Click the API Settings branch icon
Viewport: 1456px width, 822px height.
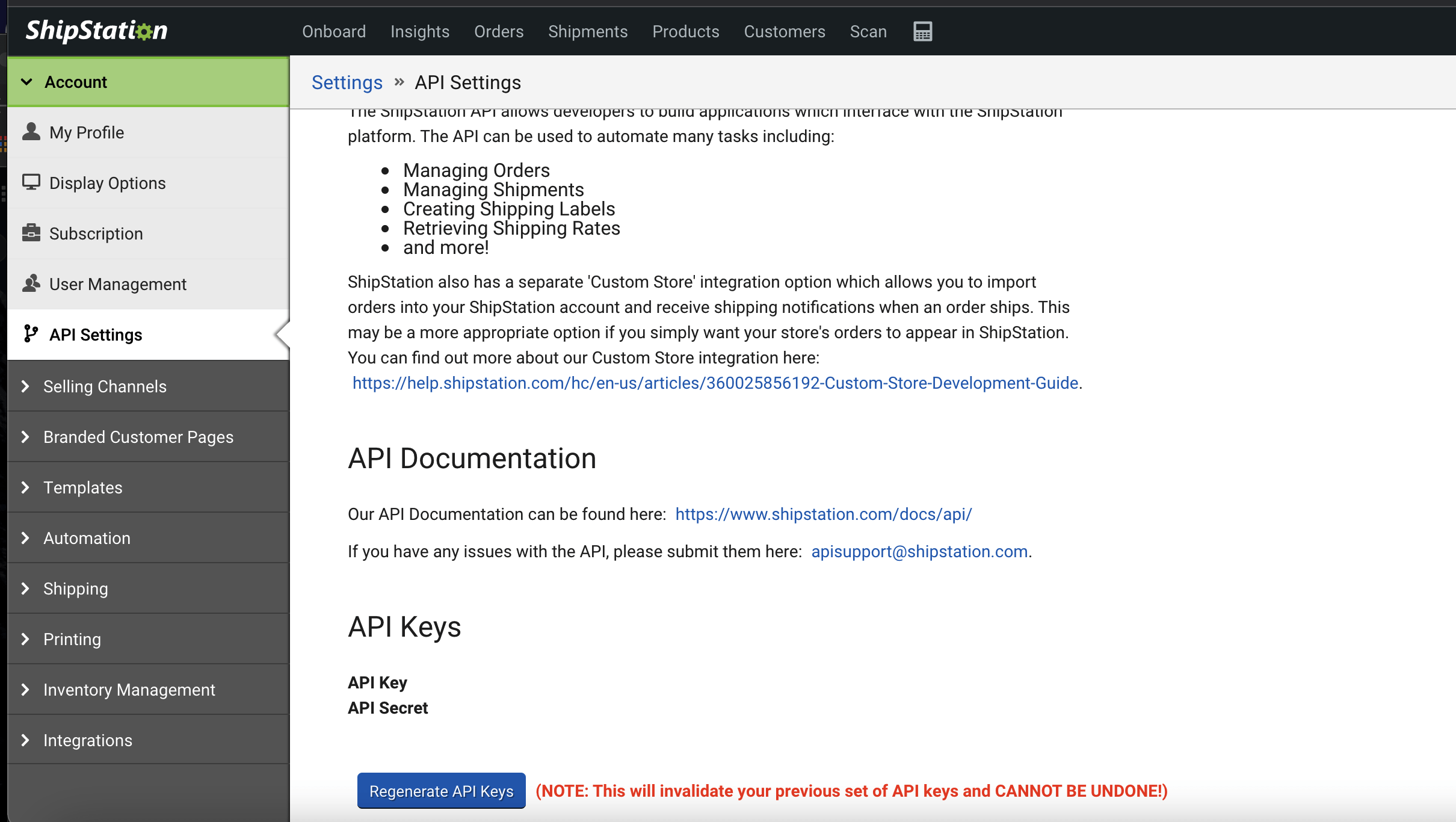coord(31,334)
